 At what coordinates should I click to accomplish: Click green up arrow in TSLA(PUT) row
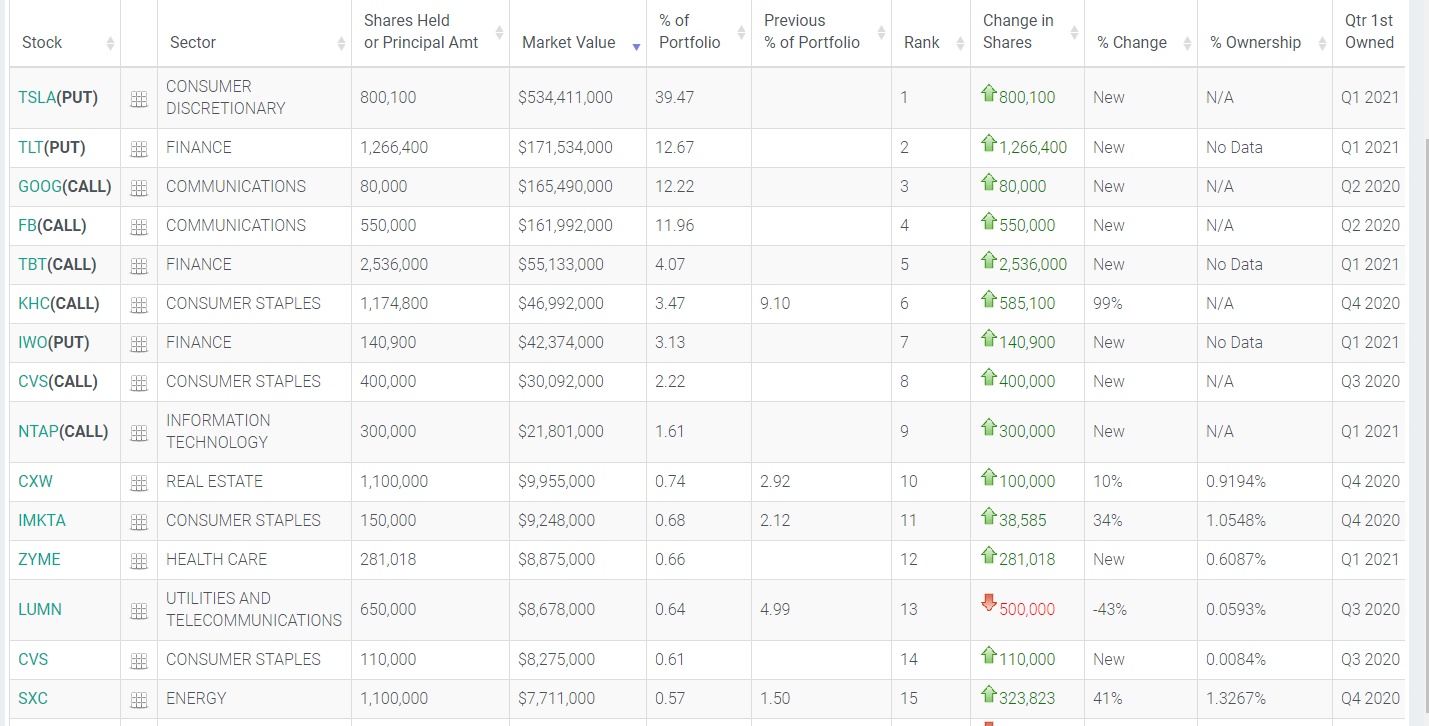tap(989, 93)
